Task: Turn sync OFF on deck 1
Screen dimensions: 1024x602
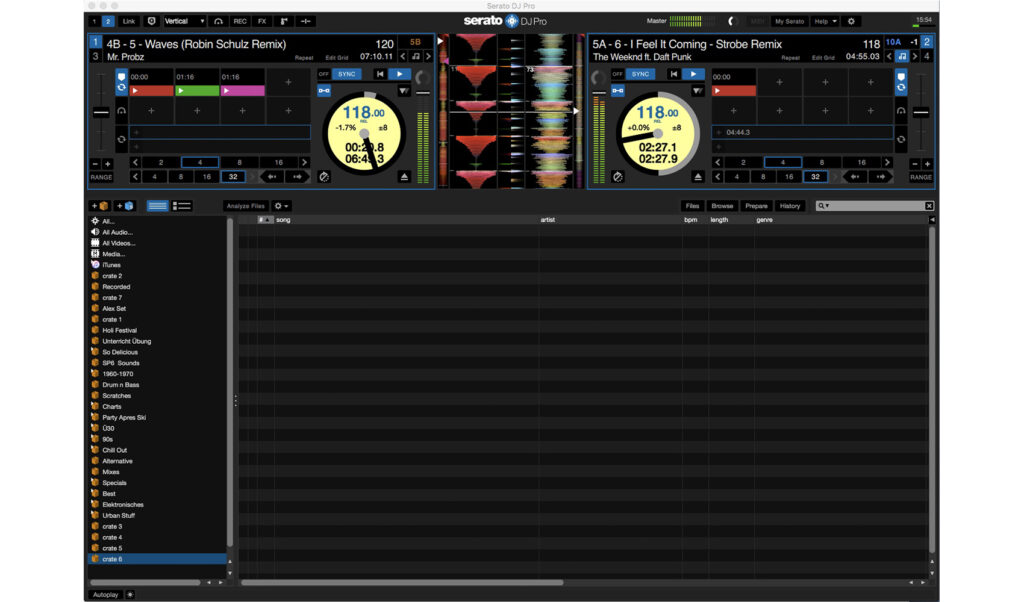Action: coord(324,74)
